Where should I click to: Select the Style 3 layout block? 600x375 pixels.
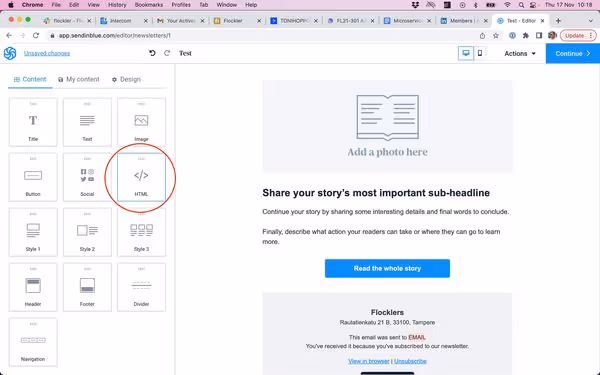pos(141,232)
